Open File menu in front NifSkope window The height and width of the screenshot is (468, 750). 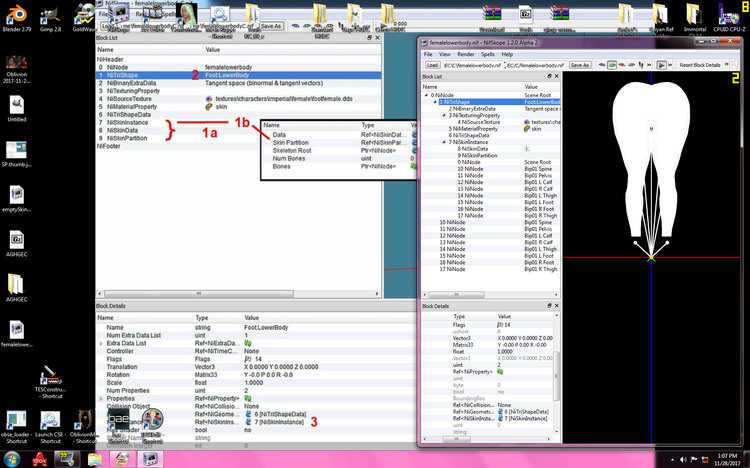coord(428,54)
